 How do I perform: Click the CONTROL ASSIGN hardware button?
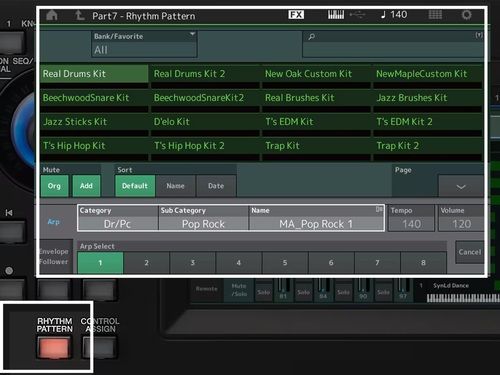click(100, 347)
